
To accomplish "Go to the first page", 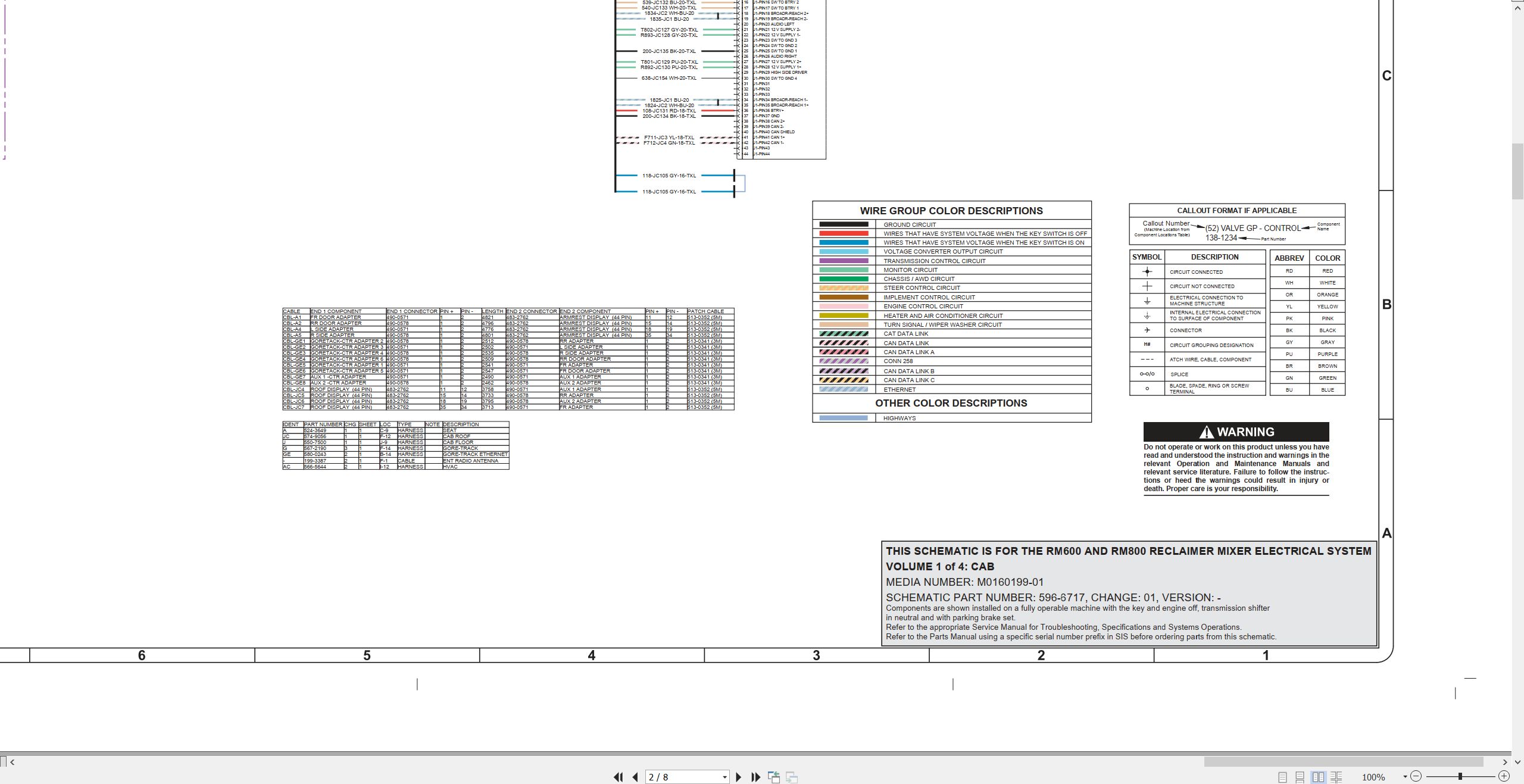I will tap(618, 777).
